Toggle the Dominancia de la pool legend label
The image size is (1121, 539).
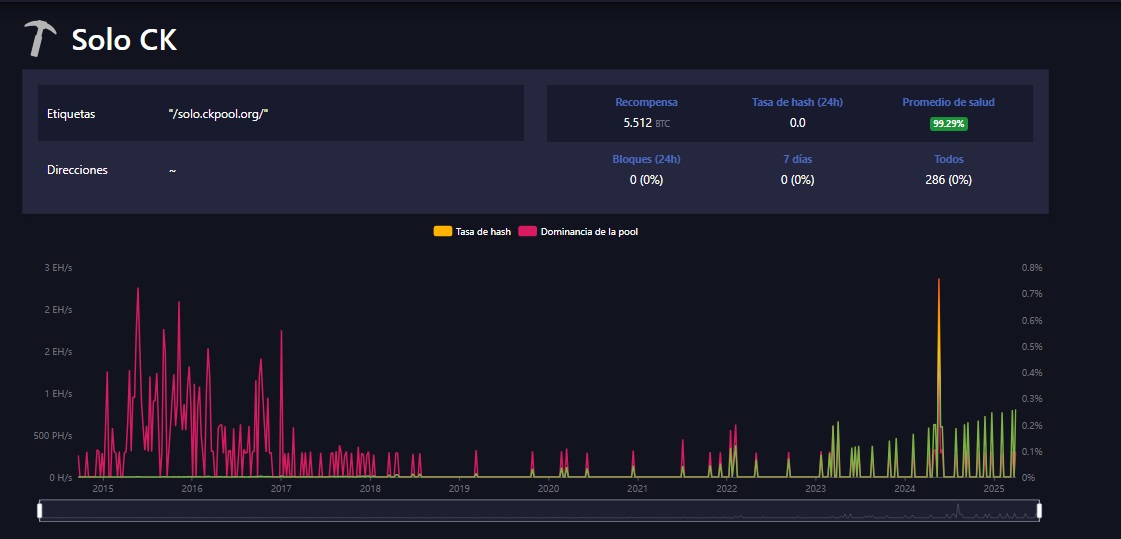coord(589,232)
